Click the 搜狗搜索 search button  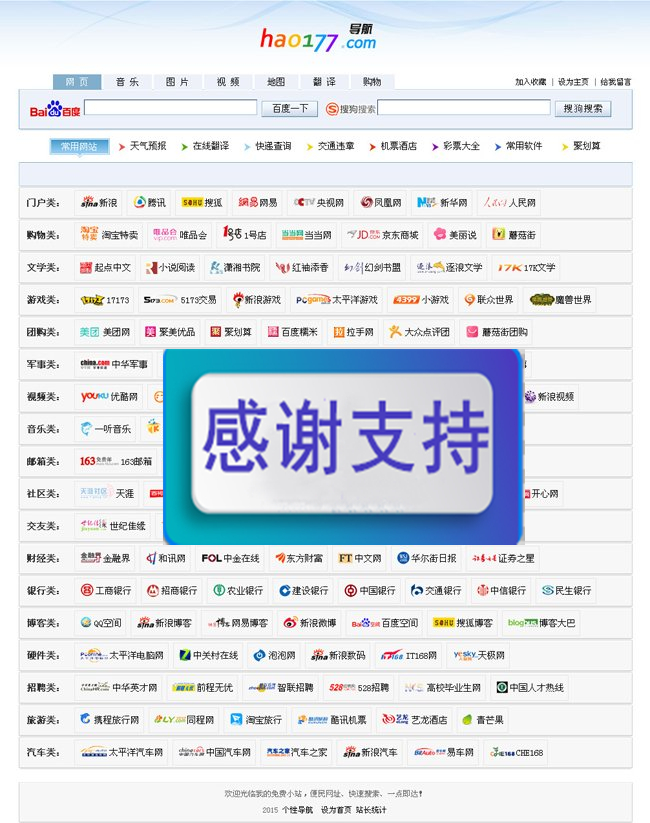583,109
